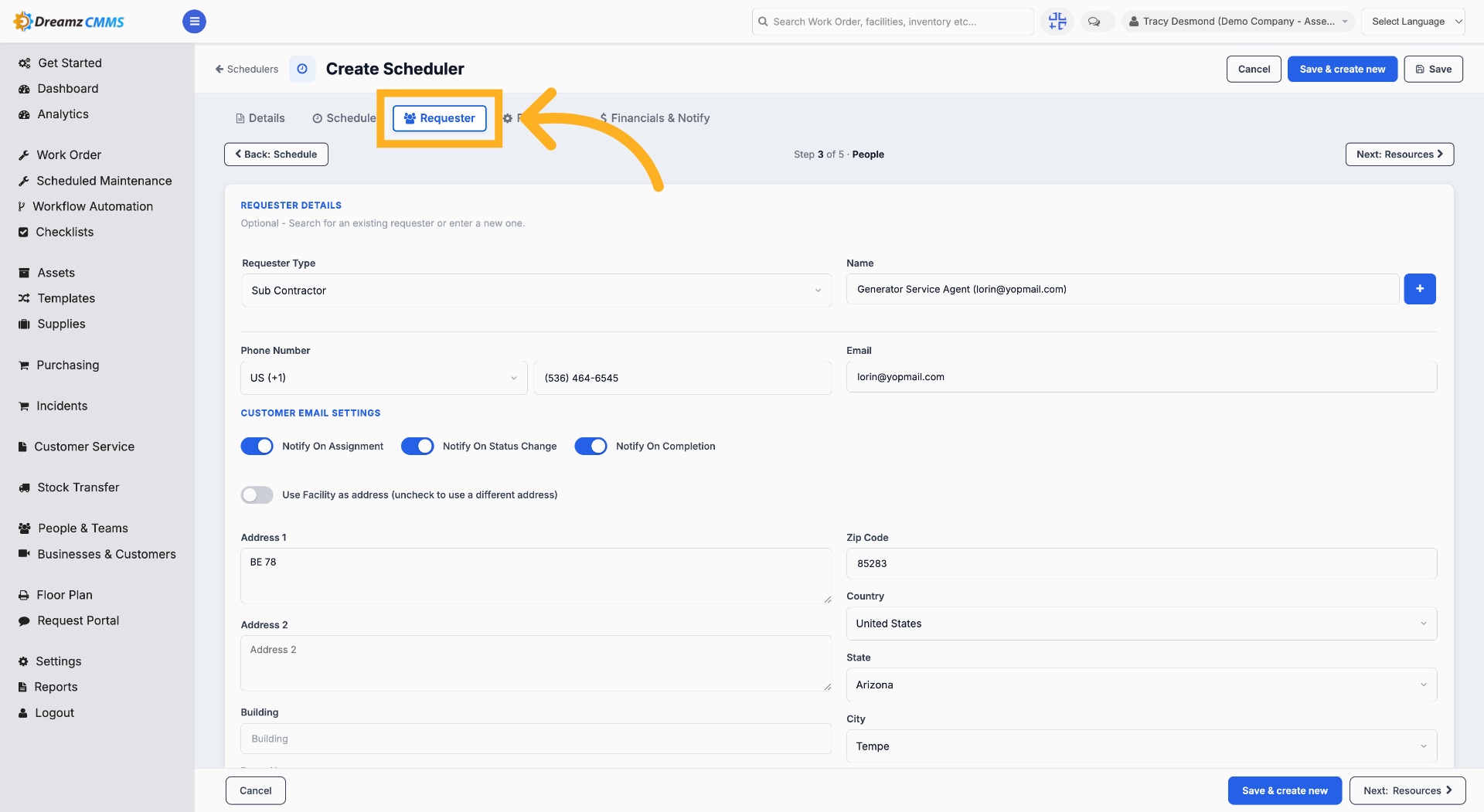Open the State dropdown showing Arizona
1484x812 pixels.
(1142, 685)
